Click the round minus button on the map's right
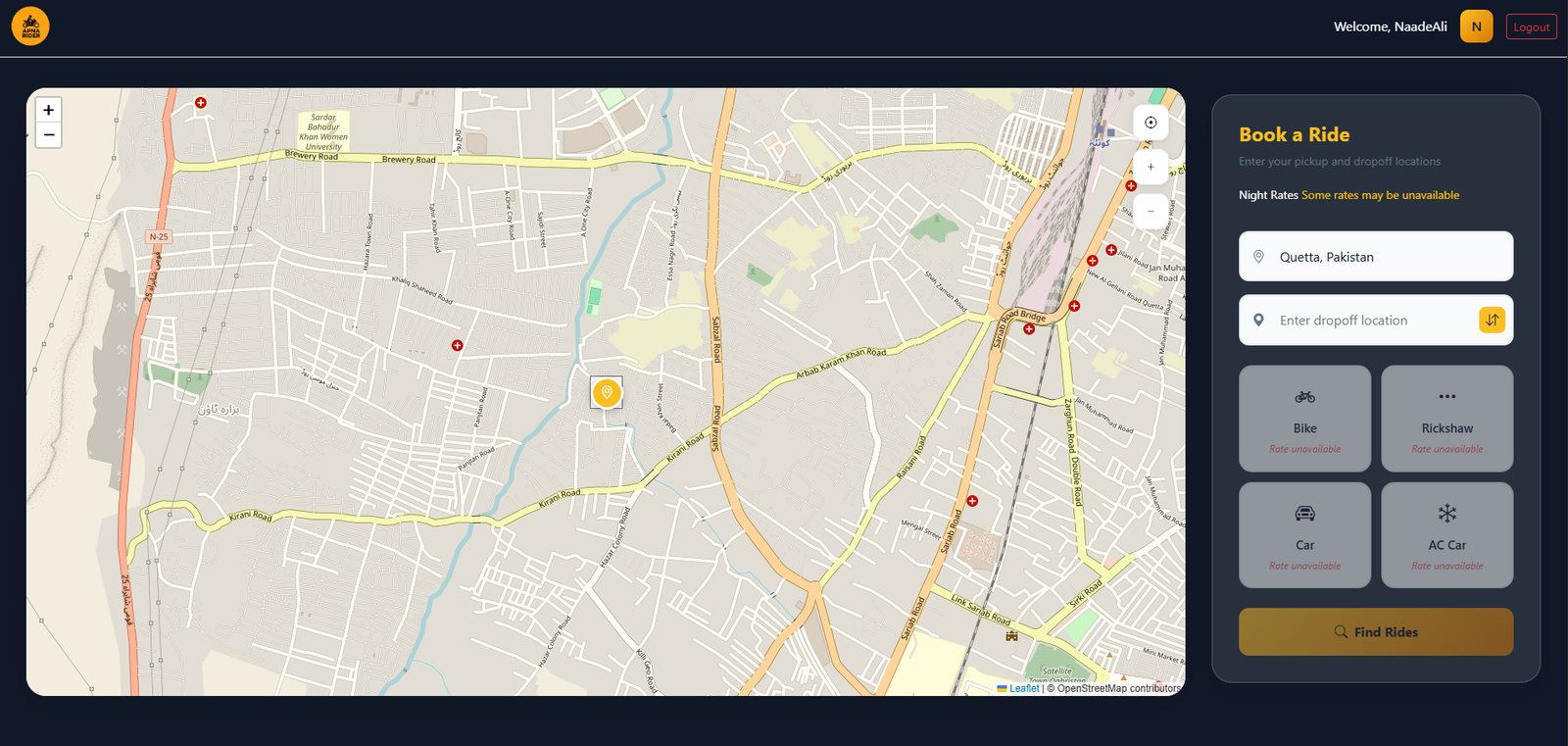1568x746 pixels. pyautogui.click(x=1151, y=211)
